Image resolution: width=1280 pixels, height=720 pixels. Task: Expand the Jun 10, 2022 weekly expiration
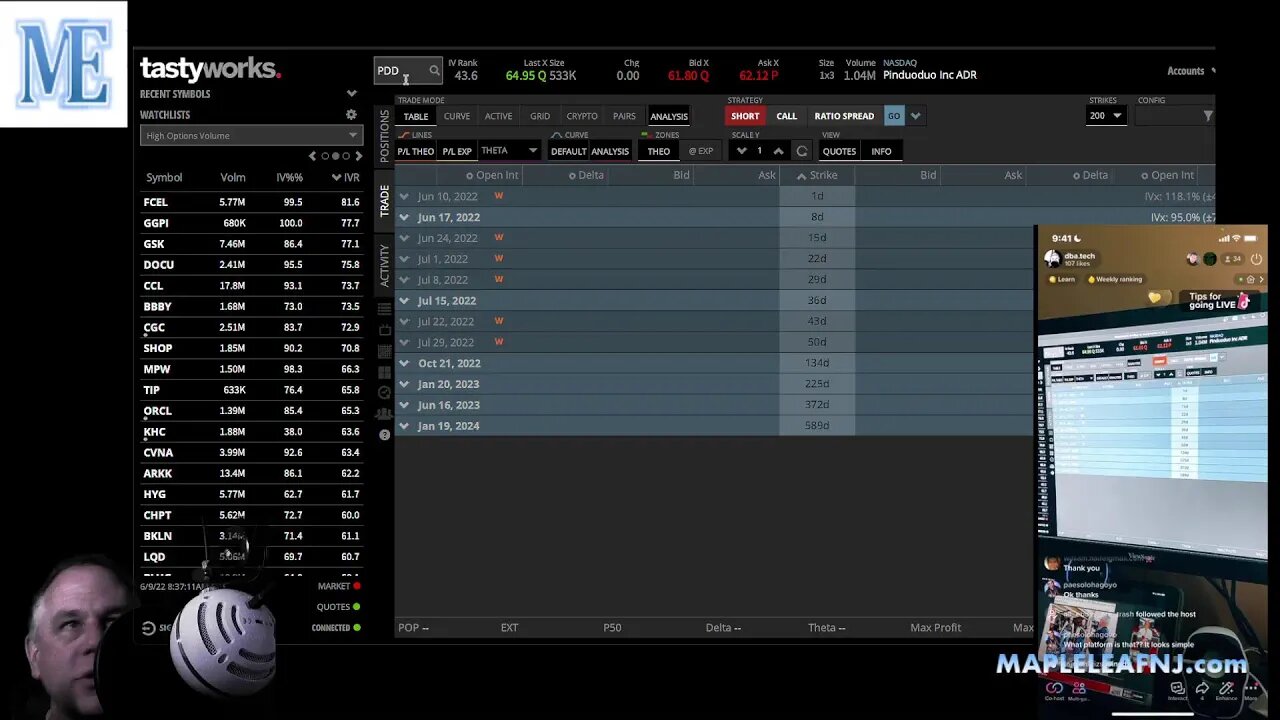404,196
